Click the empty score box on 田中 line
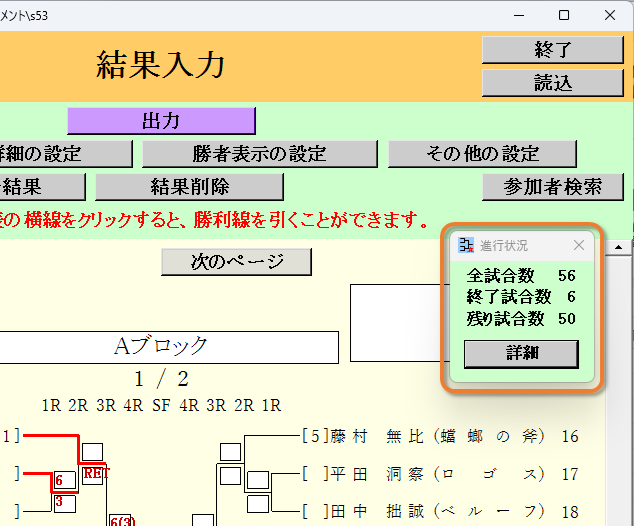 (x=258, y=504)
